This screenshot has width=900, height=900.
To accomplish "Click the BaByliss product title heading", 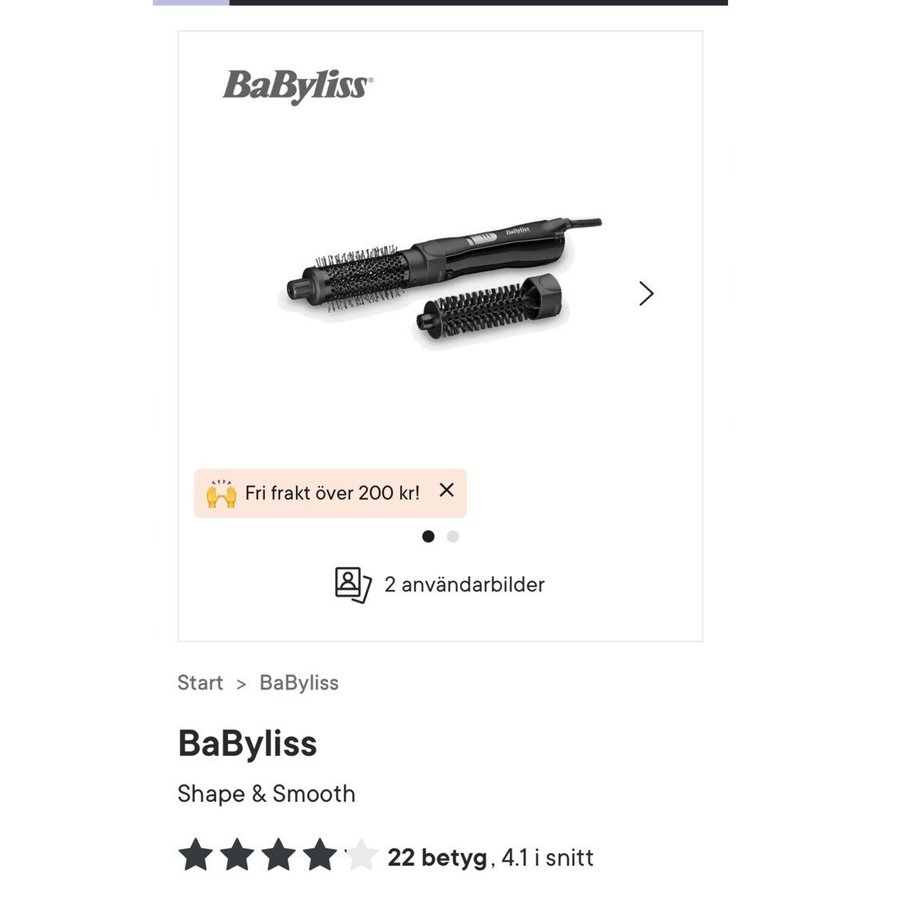I will 247,743.
